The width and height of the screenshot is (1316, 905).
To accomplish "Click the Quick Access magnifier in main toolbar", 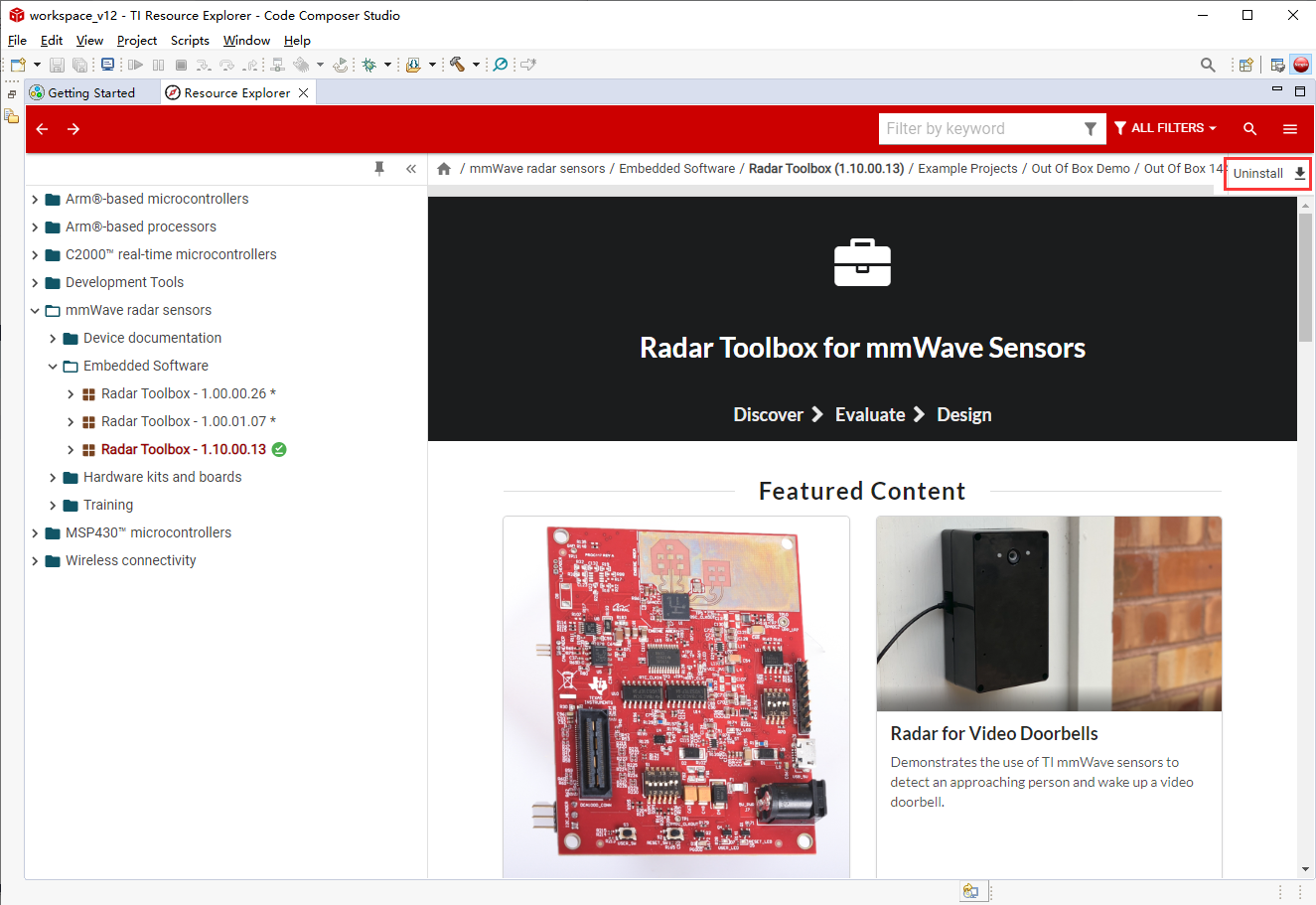I will (x=1208, y=65).
